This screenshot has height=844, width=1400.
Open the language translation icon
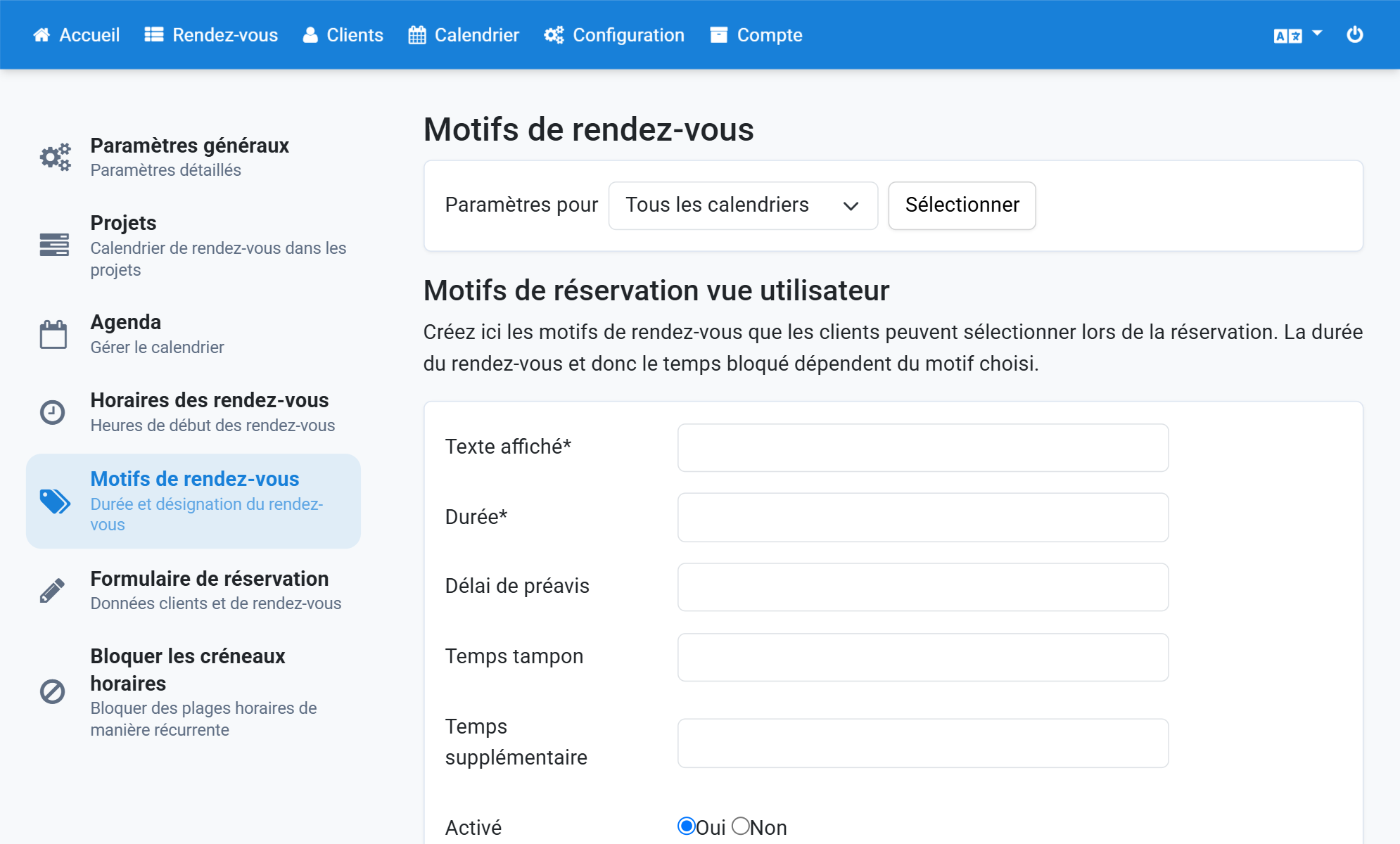(x=1287, y=36)
